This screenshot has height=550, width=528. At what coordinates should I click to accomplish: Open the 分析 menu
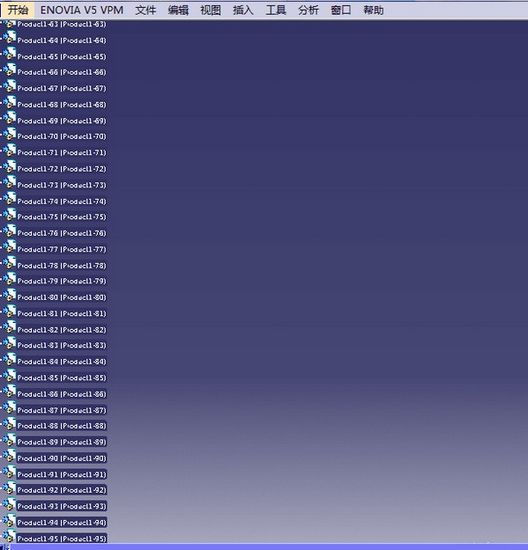coord(308,10)
